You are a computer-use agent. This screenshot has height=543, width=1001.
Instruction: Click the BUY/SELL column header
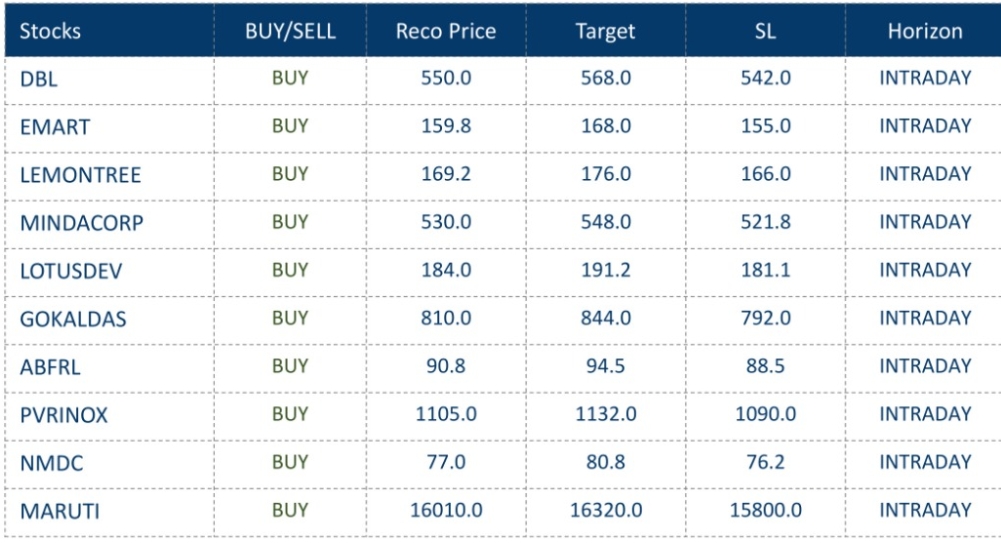point(289,31)
